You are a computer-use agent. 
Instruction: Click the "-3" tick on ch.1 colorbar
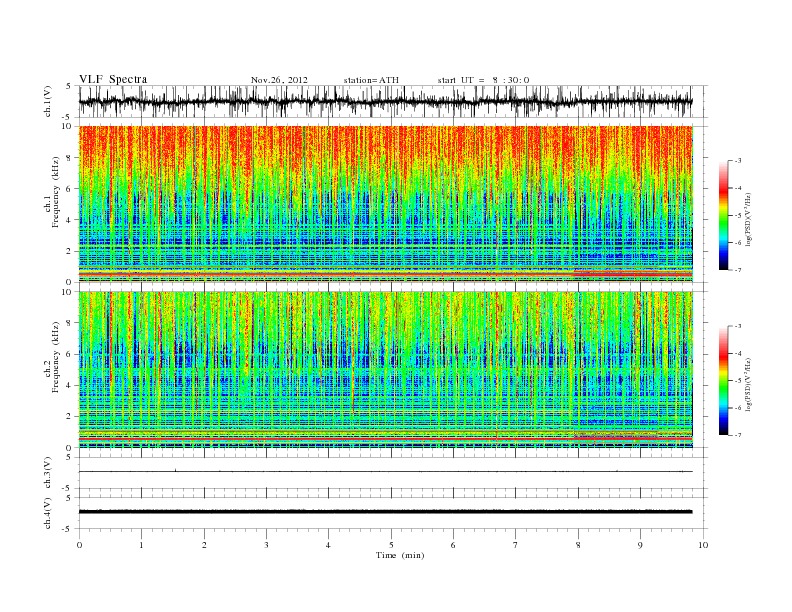[737, 161]
